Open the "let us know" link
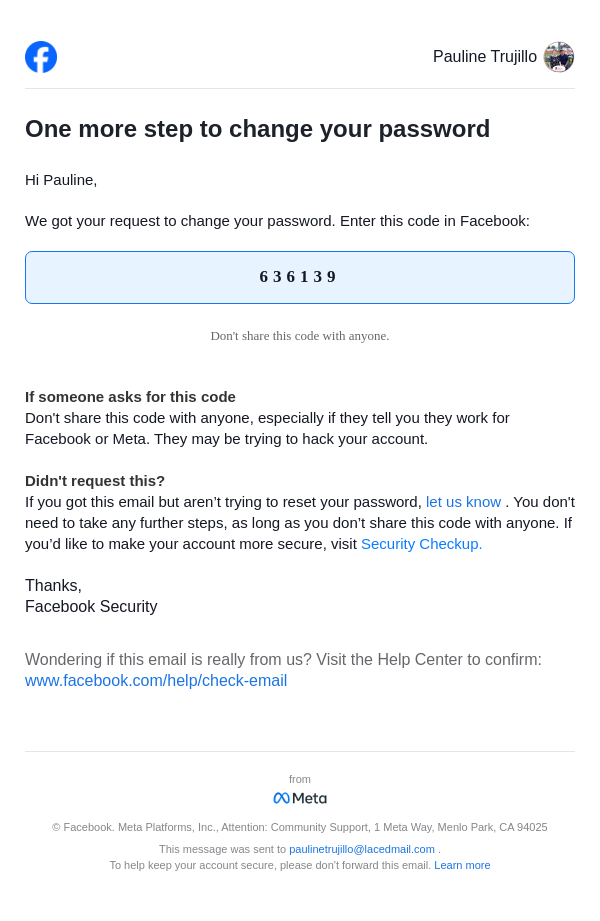The height and width of the screenshot is (921, 600). click(x=463, y=502)
